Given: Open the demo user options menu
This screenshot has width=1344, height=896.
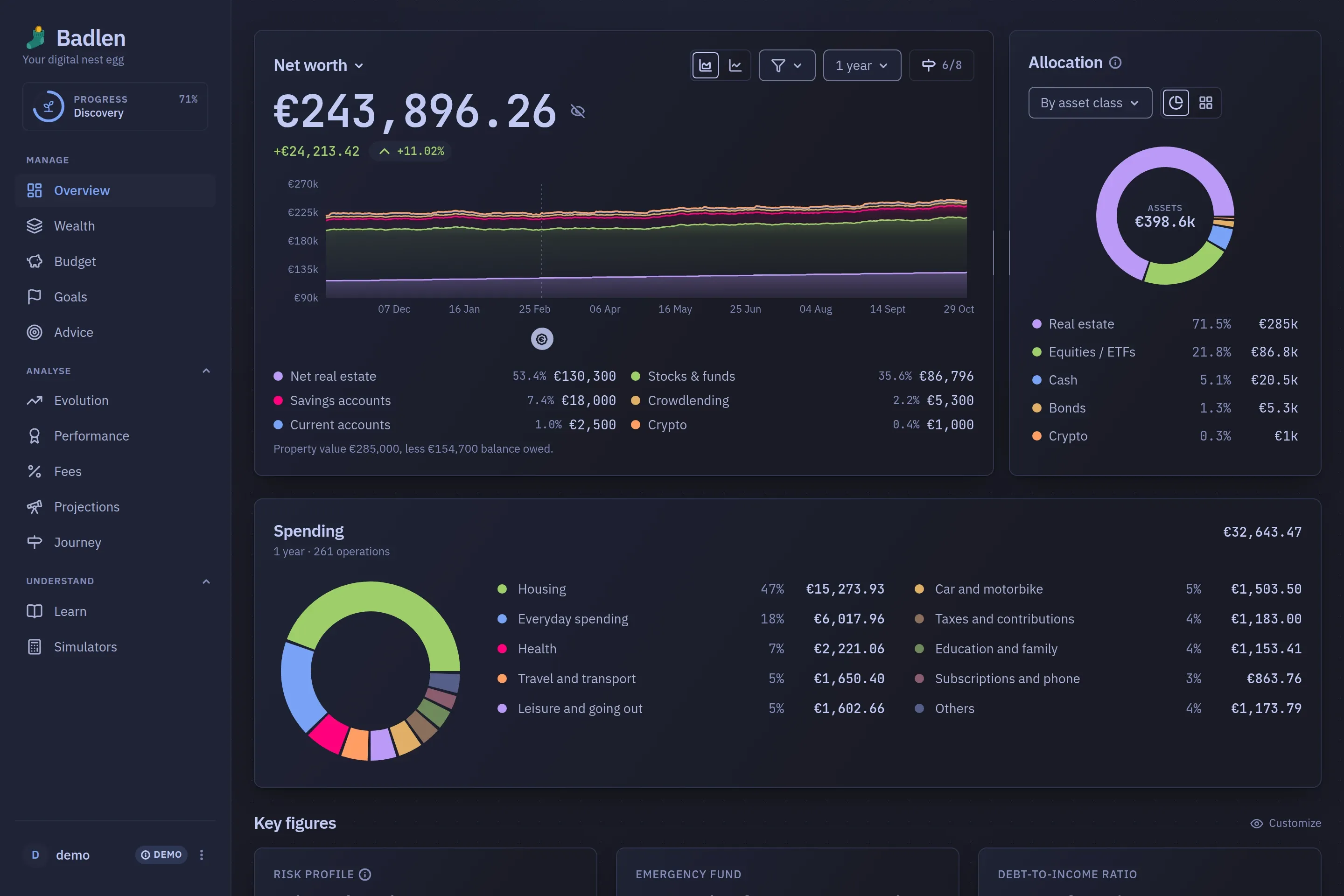Looking at the screenshot, I should 201,855.
